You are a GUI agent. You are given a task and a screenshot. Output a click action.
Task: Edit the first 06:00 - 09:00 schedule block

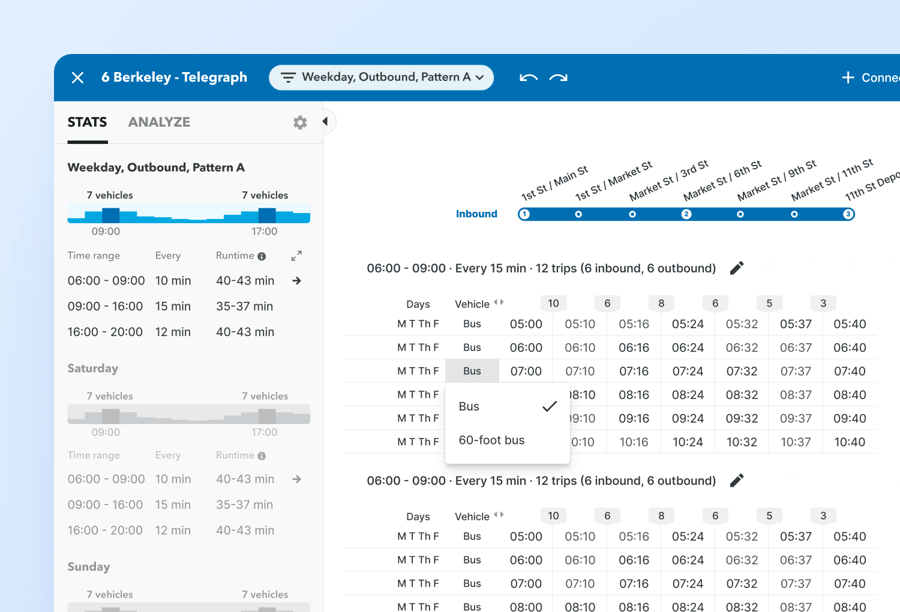click(737, 268)
